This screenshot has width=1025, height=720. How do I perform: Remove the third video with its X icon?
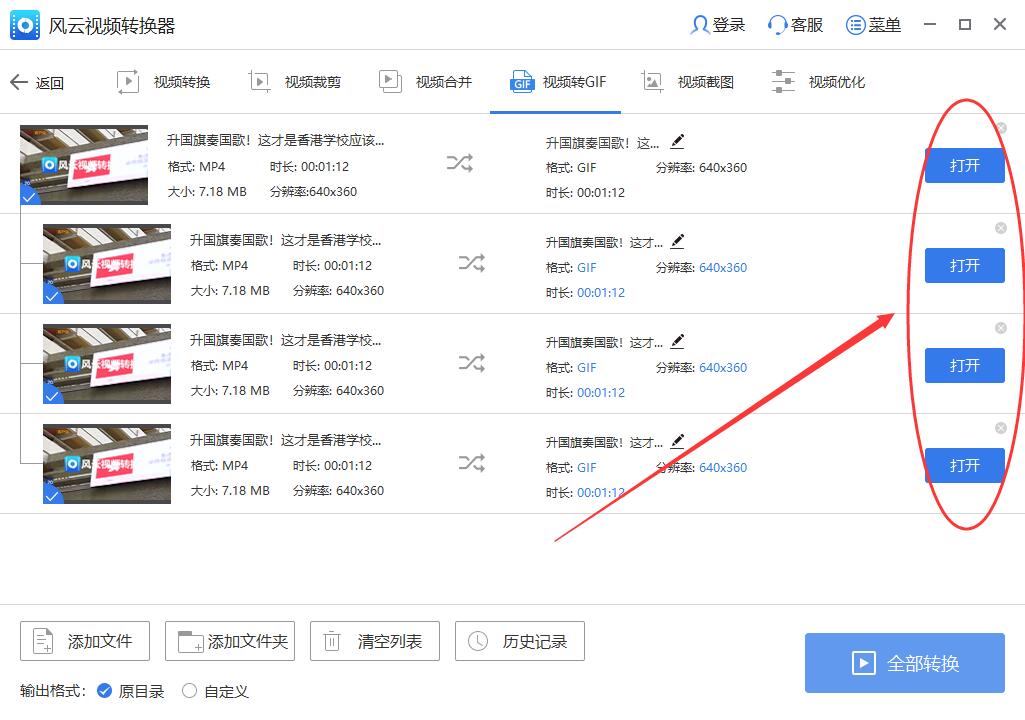pyautogui.click(x=1001, y=328)
